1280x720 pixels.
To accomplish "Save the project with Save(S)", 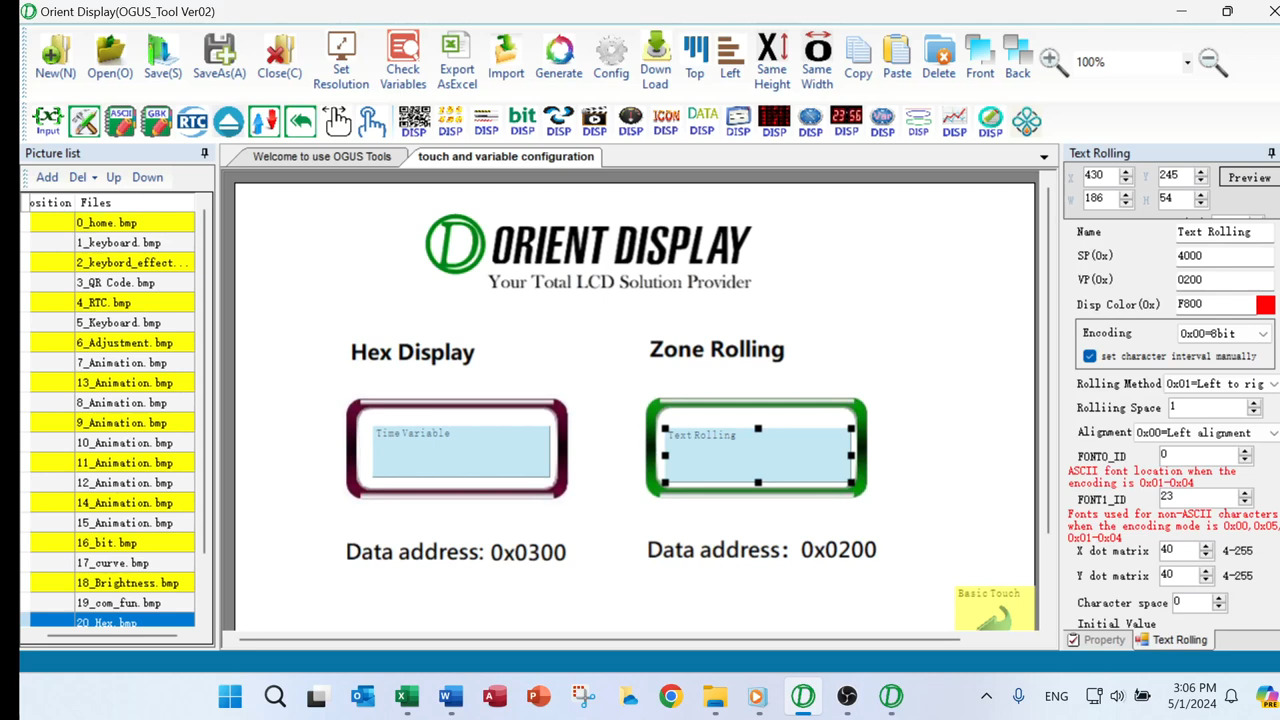I will point(162,57).
